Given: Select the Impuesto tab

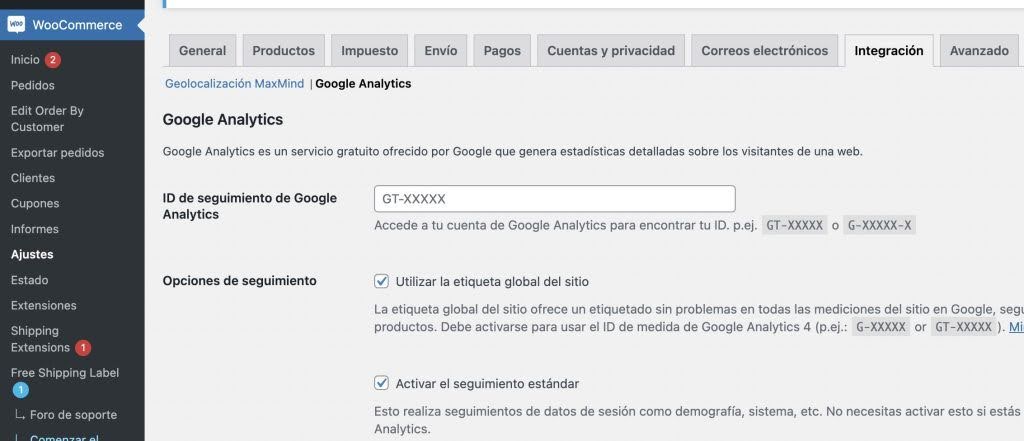Looking at the screenshot, I should coord(369,51).
